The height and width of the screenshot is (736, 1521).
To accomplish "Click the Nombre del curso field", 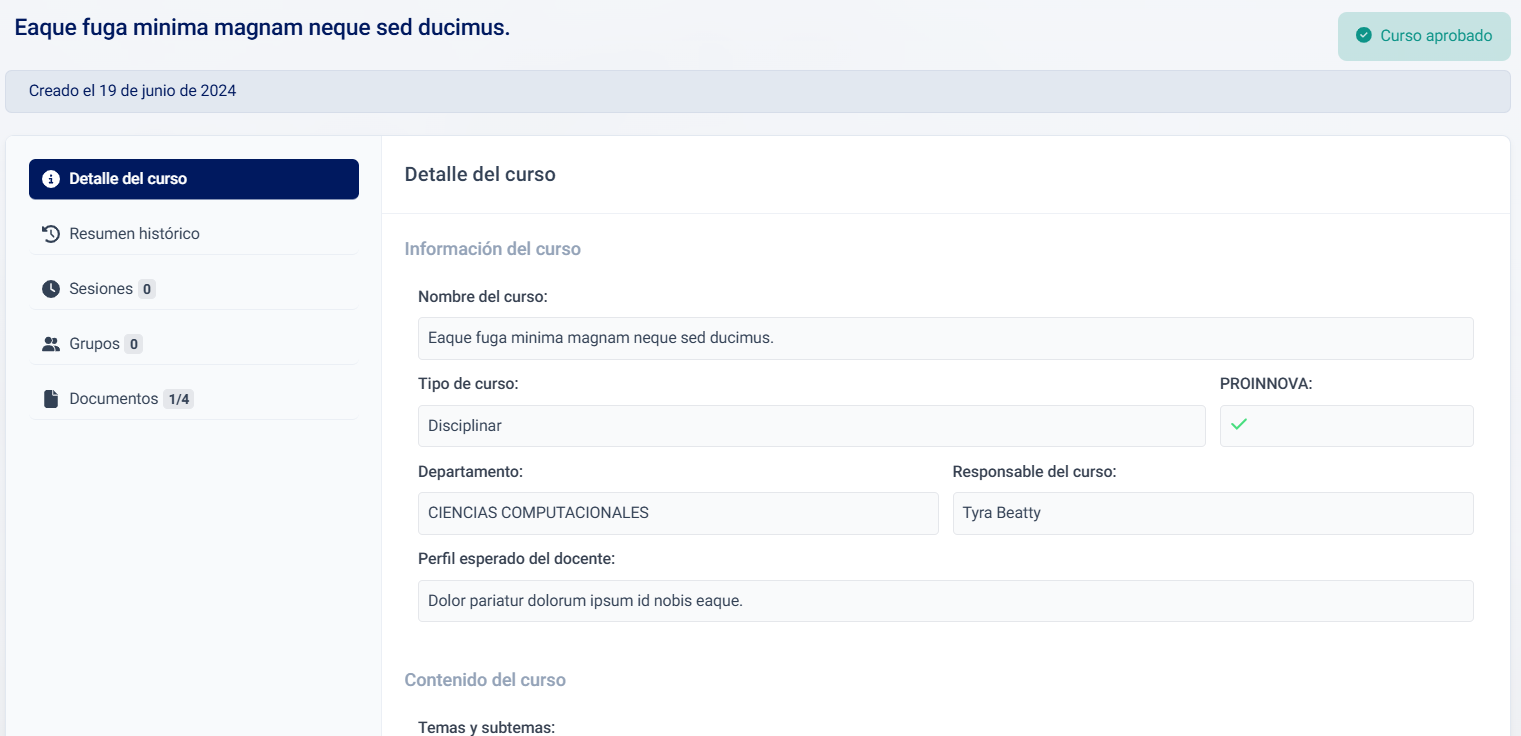I will tap(945, 338).
